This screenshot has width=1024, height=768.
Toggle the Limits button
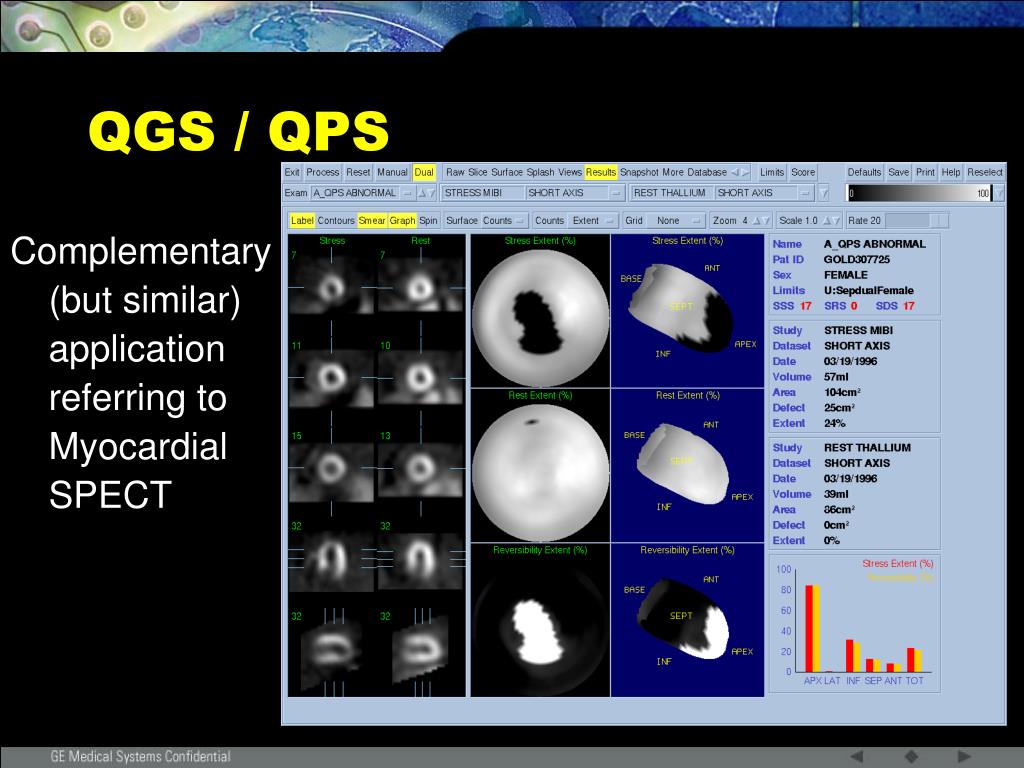tap(772, 172)
